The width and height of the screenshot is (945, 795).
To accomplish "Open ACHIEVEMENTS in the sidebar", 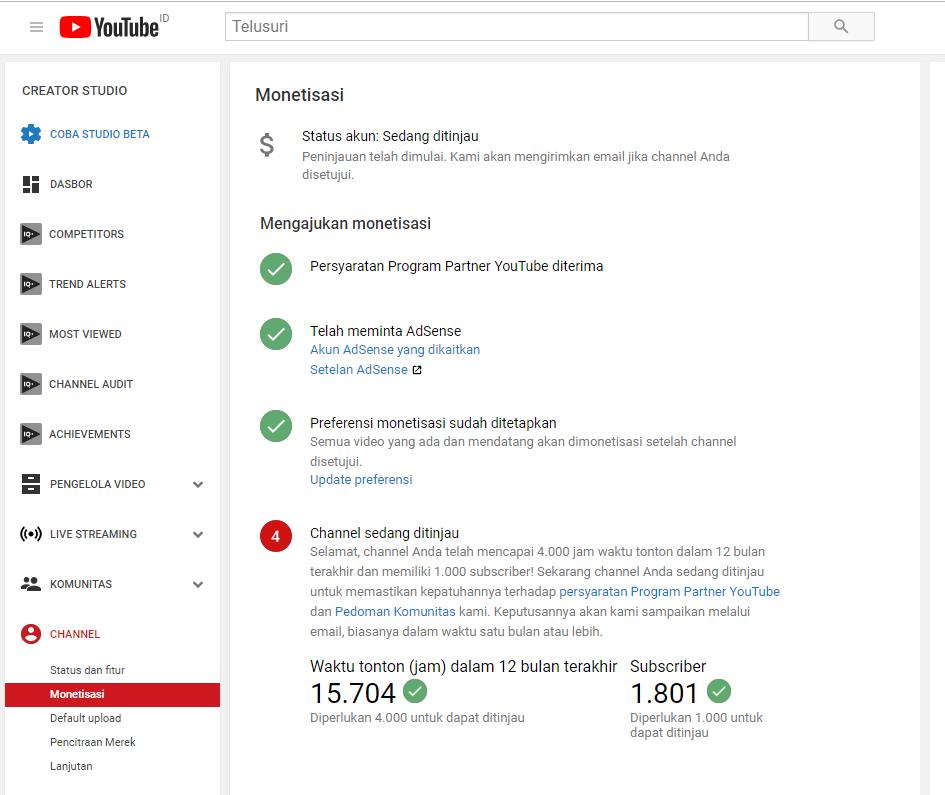I will [90, 435].
